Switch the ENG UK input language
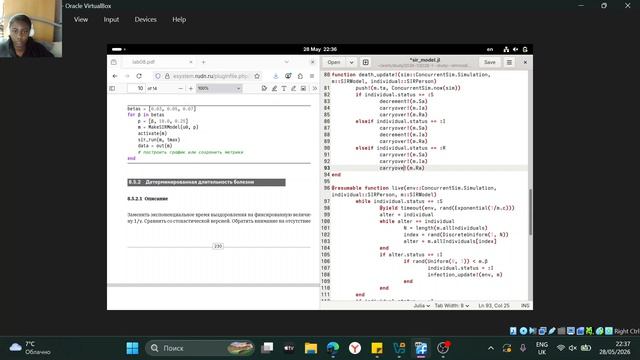 (542, 348)
